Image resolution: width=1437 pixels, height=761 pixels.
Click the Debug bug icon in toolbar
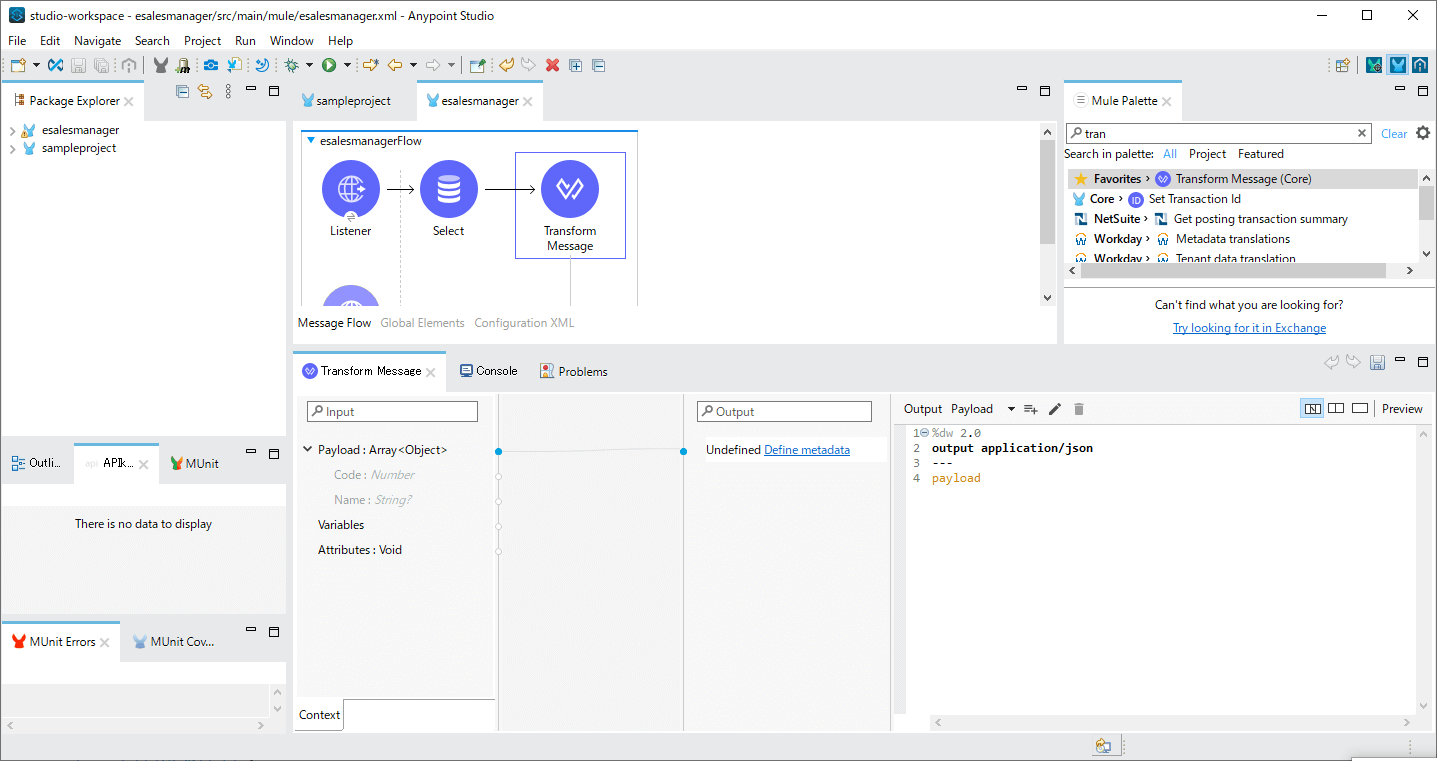pos(291,66)
